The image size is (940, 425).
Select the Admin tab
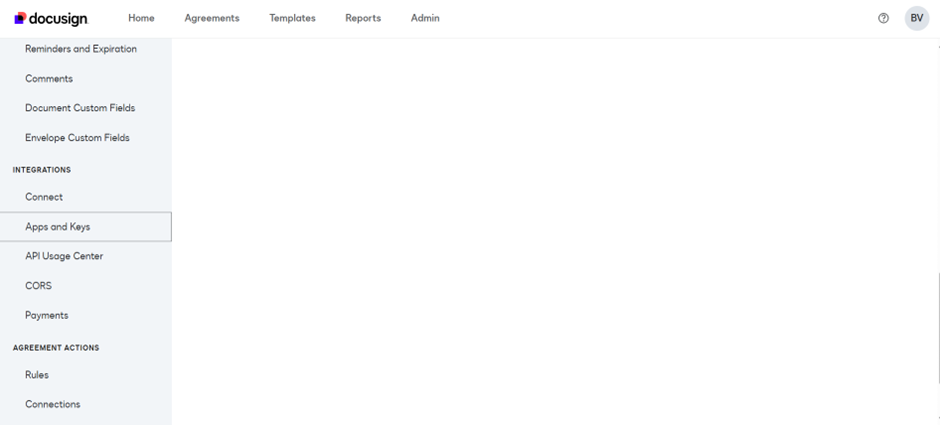click(425, 18)
